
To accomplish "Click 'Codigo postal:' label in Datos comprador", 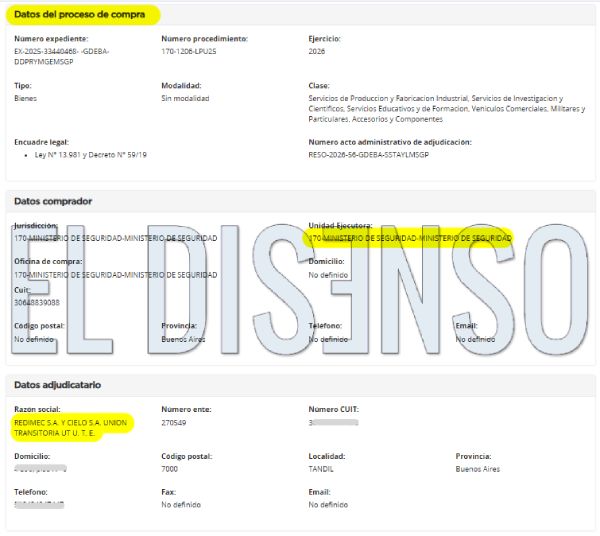I will point(39,326).
